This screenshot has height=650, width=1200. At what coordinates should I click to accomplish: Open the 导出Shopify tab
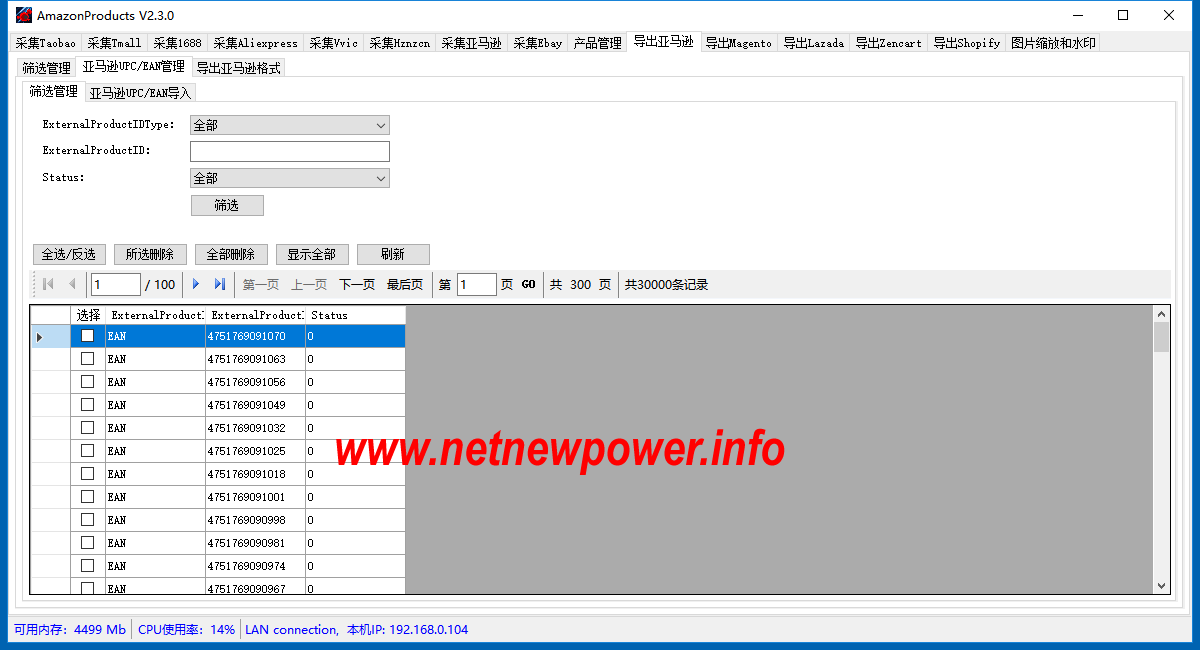pyautogui.click(x=966, y=43)
